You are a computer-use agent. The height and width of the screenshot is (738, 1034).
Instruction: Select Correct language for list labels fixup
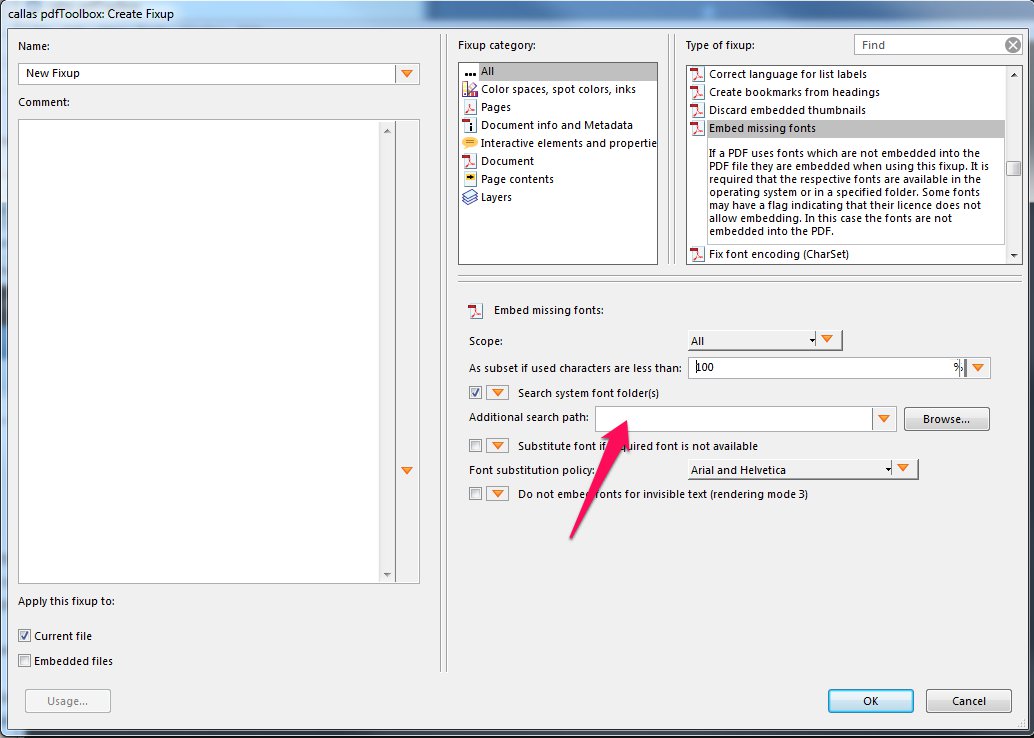[846, 75]
